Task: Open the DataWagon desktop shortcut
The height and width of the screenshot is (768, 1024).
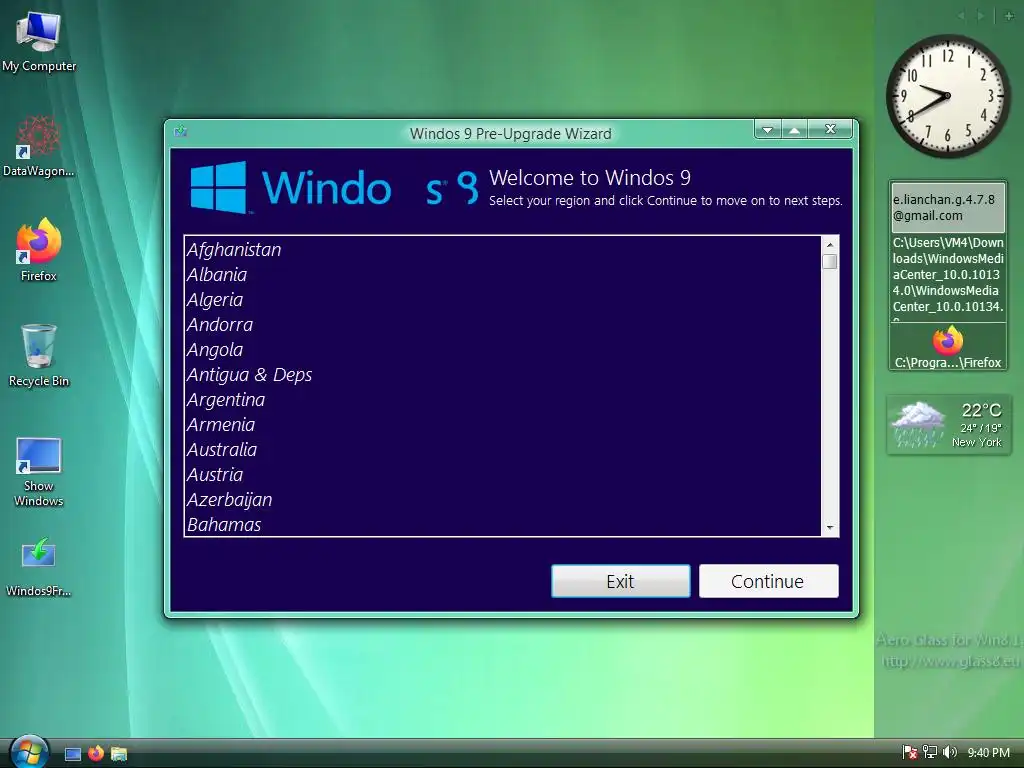Action: click(x=39, y=146)
